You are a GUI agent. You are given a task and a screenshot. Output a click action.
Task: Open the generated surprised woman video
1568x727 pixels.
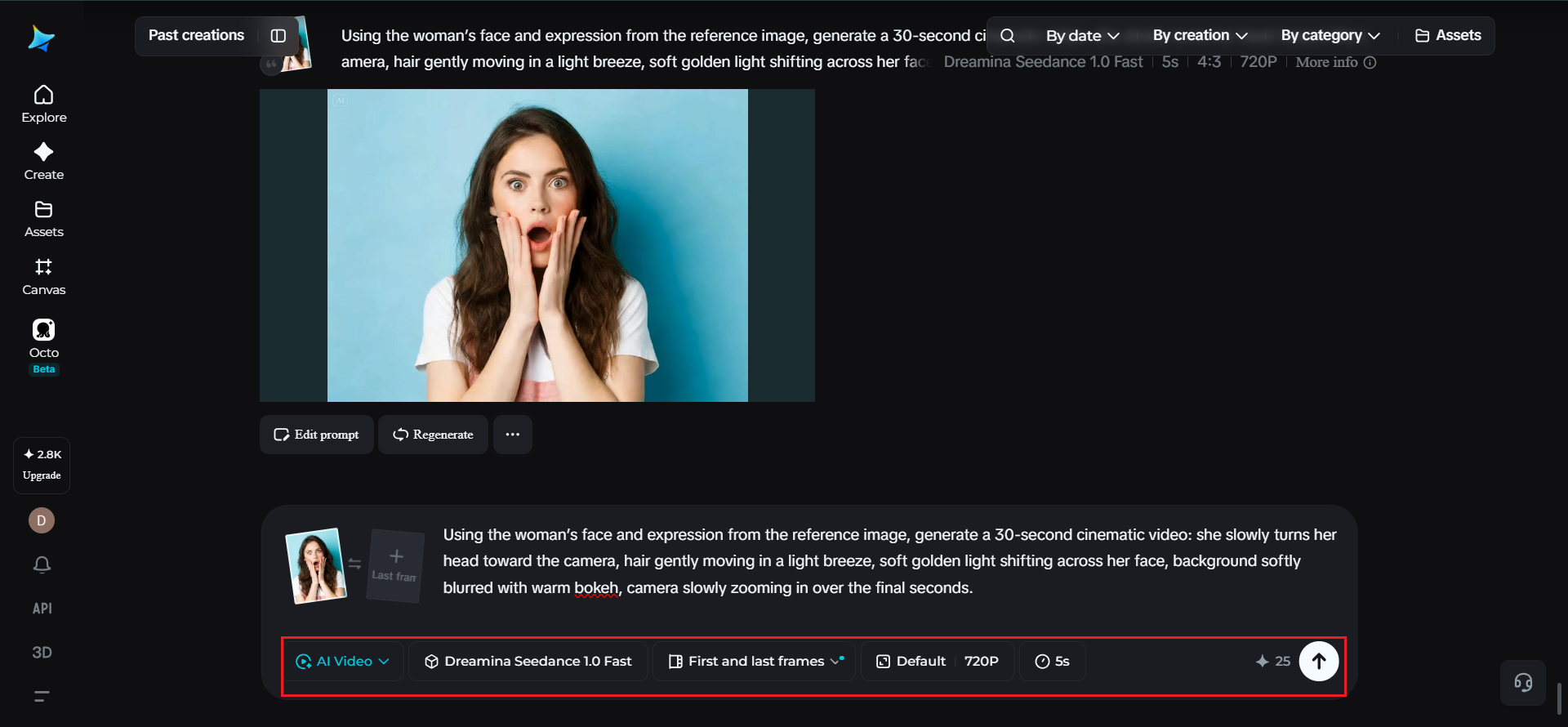click(x=537, y=245)
